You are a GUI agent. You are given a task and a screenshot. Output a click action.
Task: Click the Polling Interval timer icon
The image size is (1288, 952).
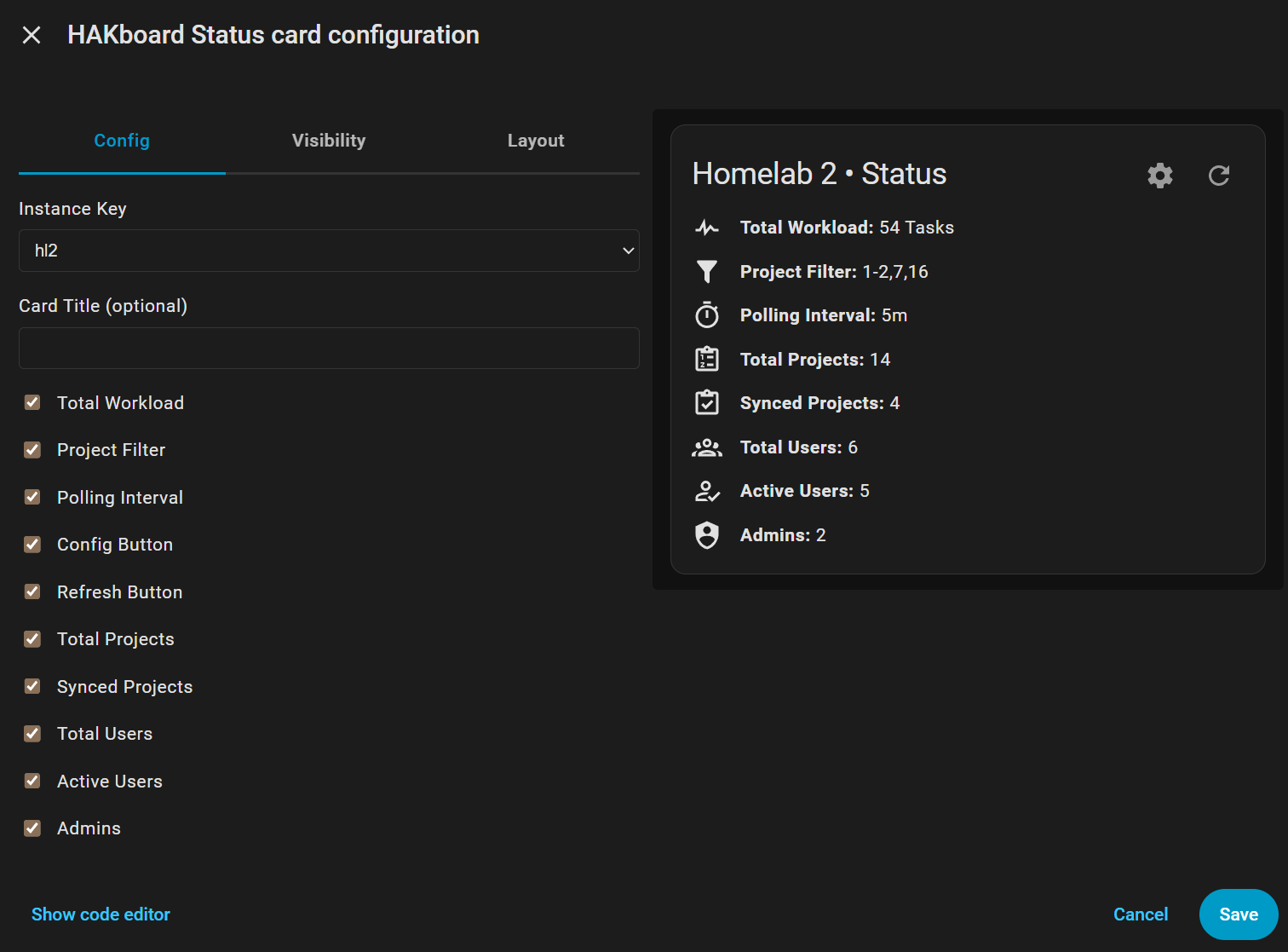pos(707,315)
